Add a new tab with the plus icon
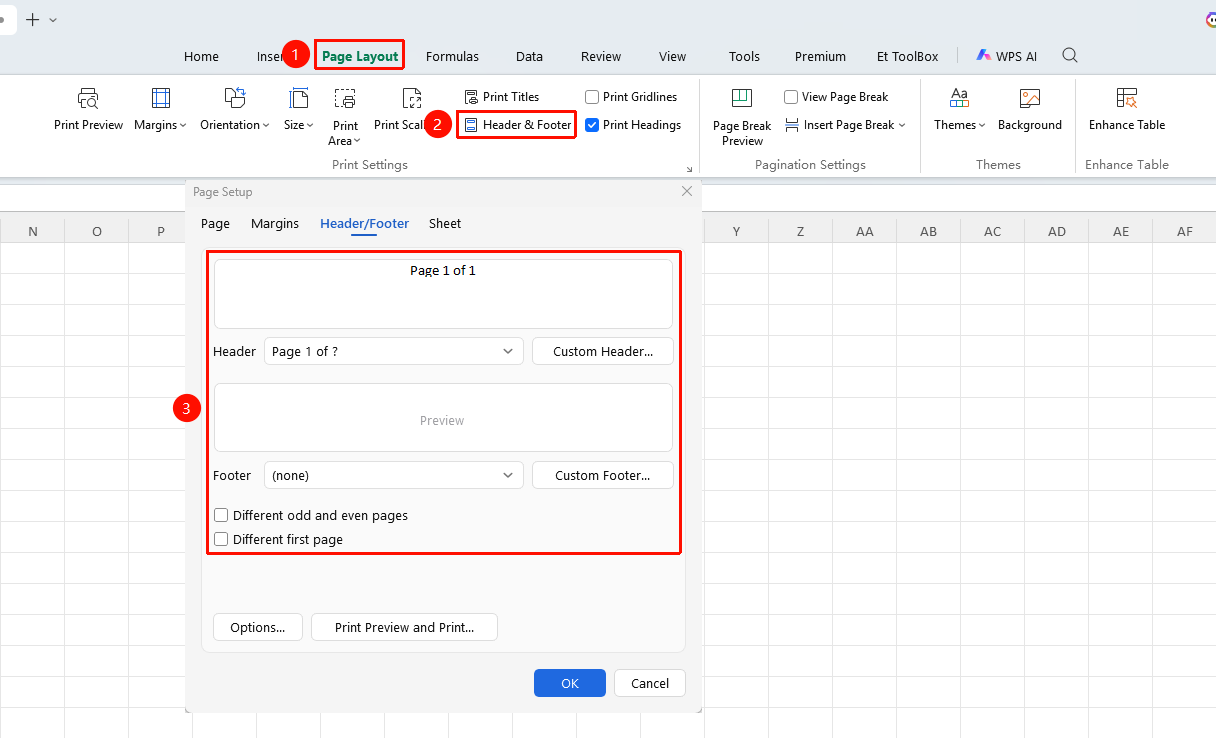This screenshot has height=738, width=1216. click(x=33, y=19)
